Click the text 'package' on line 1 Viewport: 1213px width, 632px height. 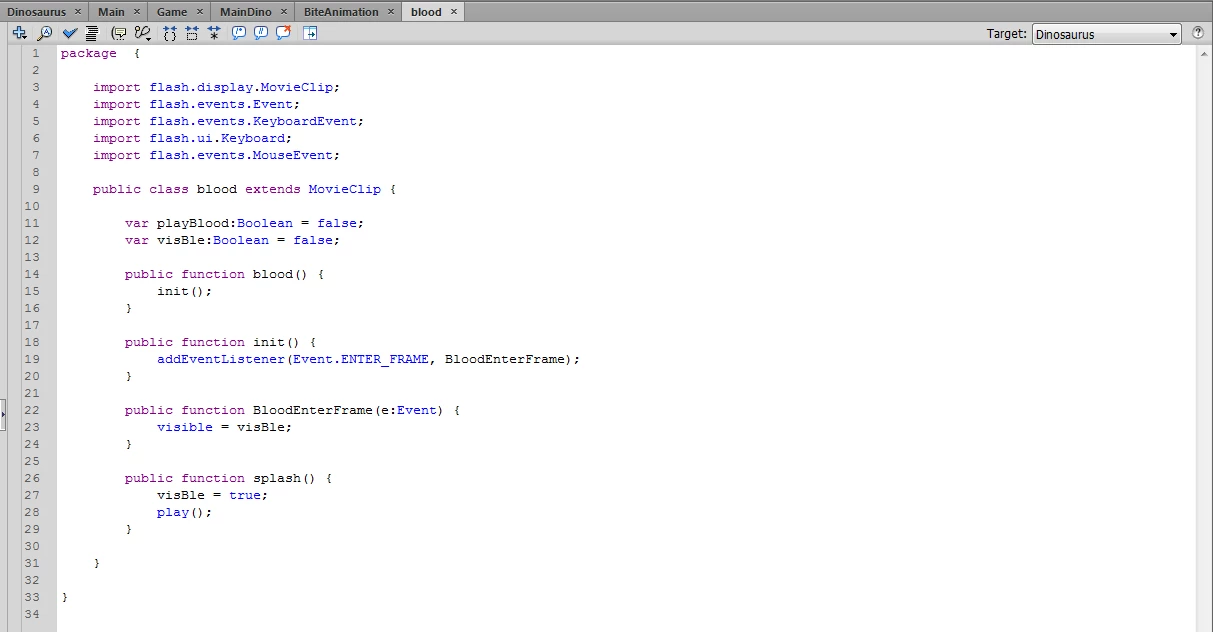[x=89, y=53]
